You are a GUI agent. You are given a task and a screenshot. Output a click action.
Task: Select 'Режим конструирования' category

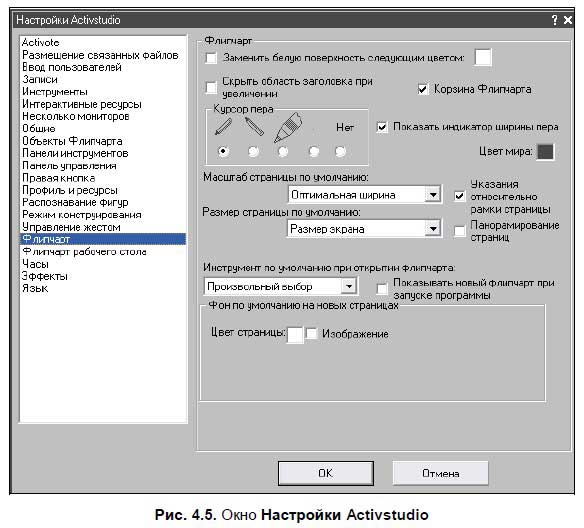82,214
